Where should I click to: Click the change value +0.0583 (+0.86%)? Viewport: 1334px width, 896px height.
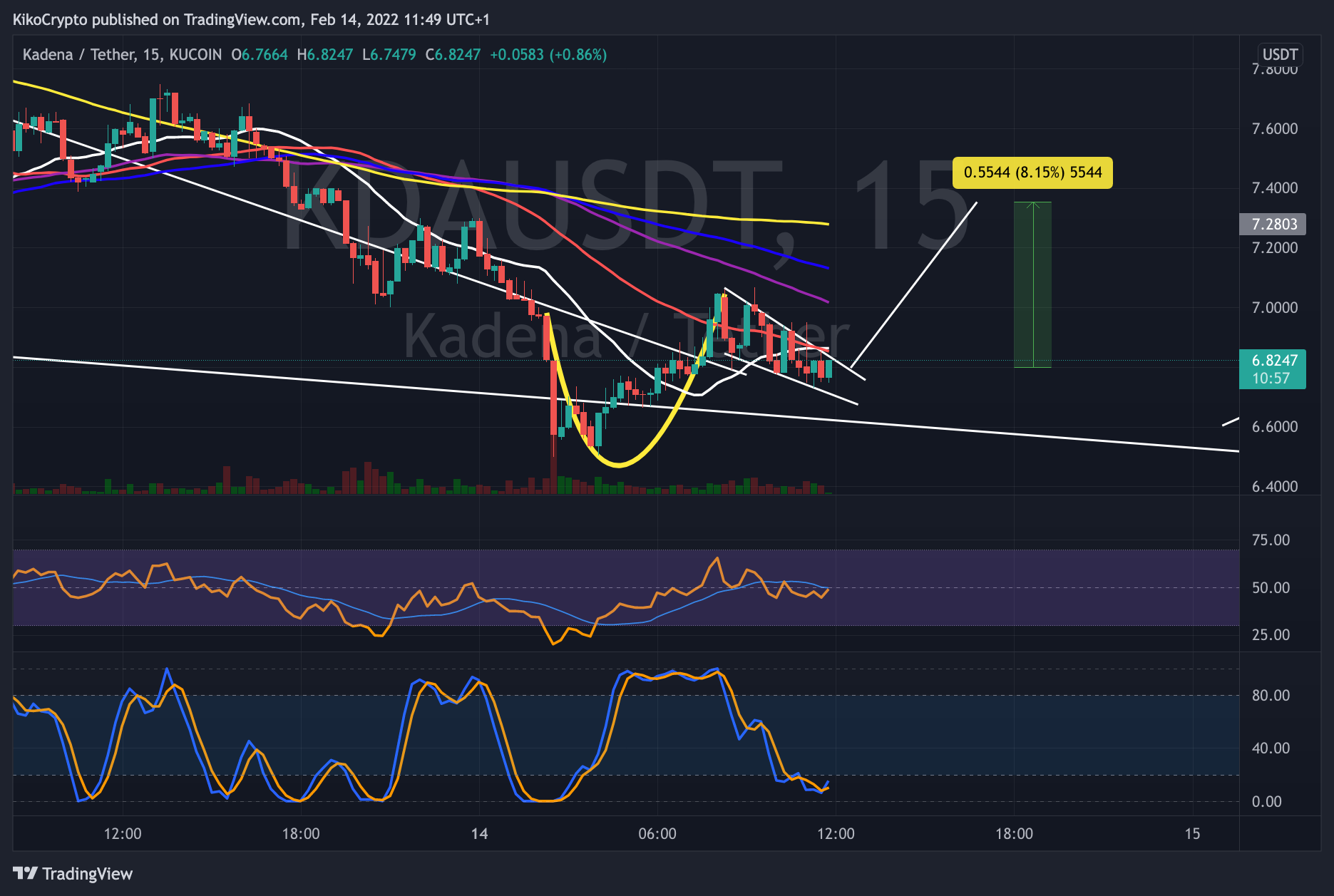pos(548,54)
